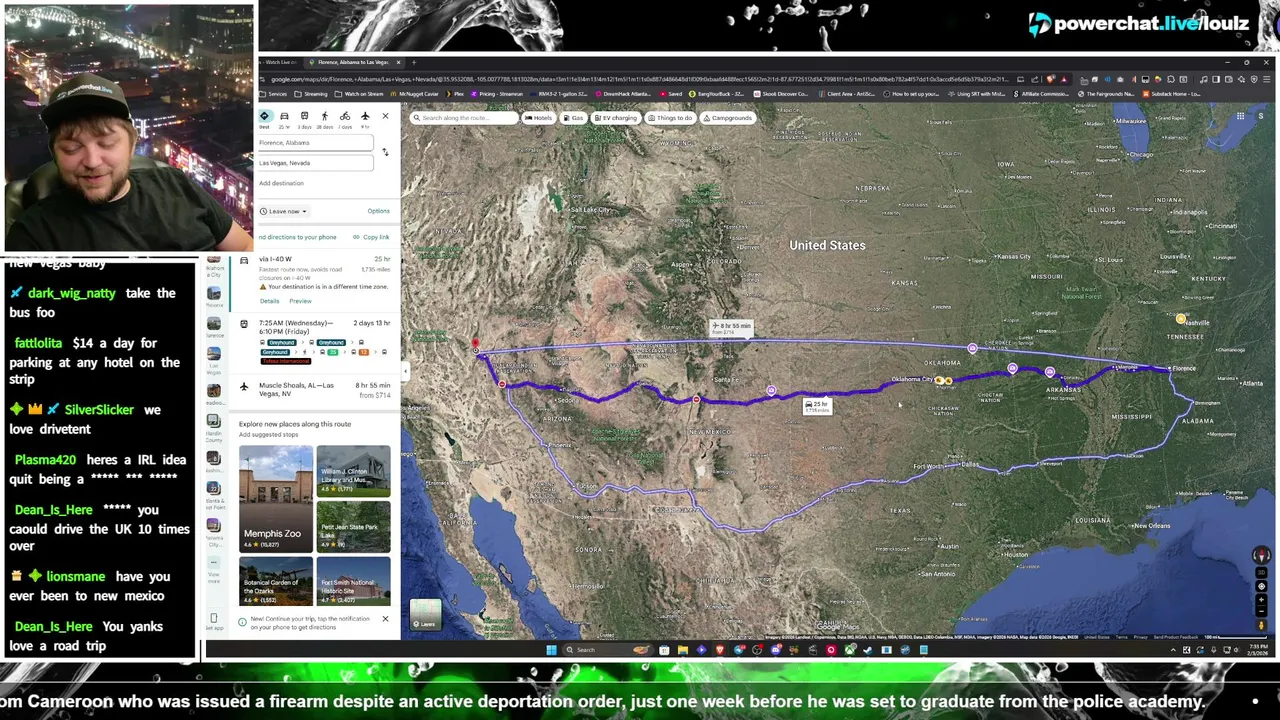The image size is (1280, 720).
Task: Open a new browser tab
Action: [x=414, y=62]
